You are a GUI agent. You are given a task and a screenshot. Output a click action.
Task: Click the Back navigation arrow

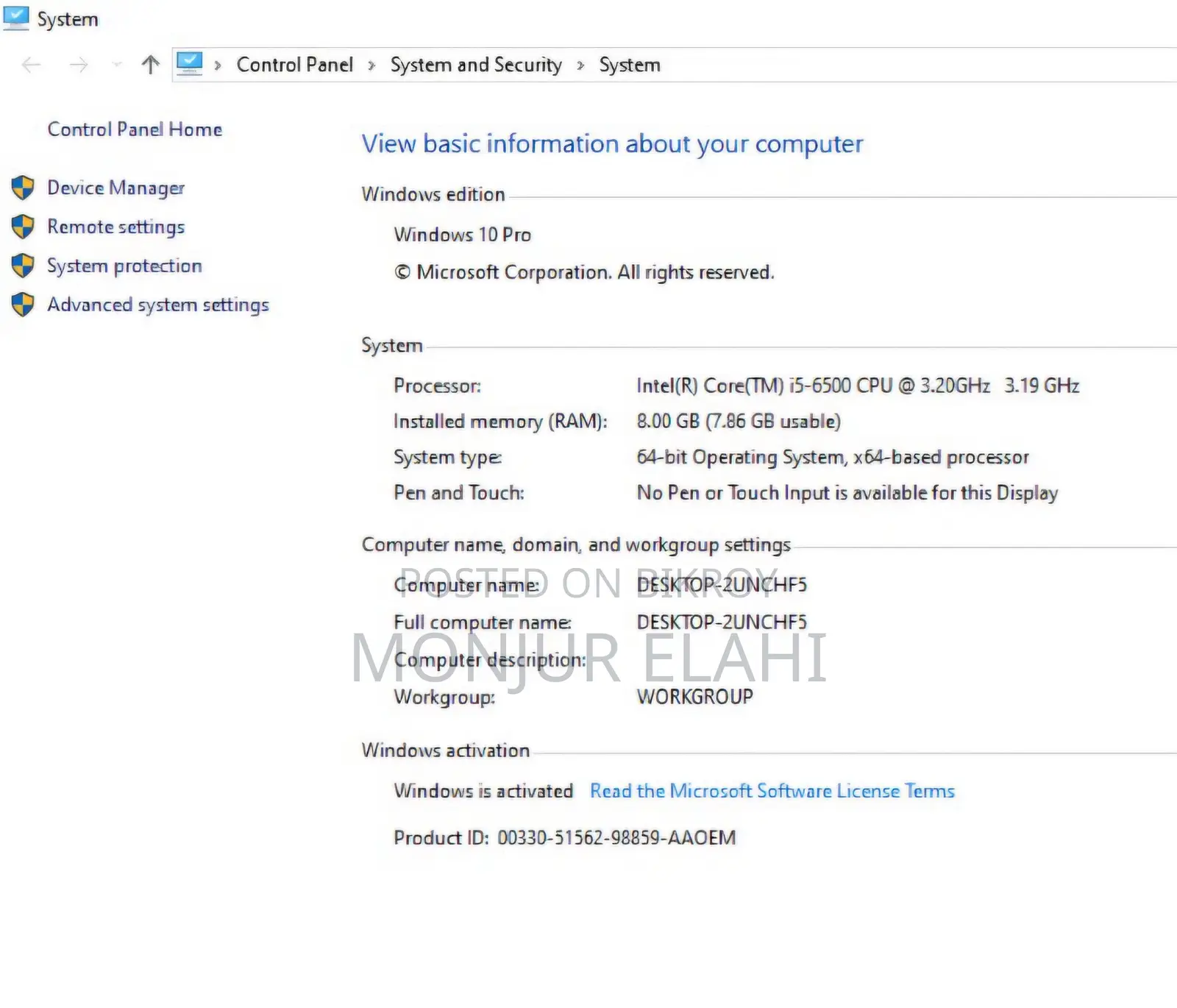[x=32, y=65]
